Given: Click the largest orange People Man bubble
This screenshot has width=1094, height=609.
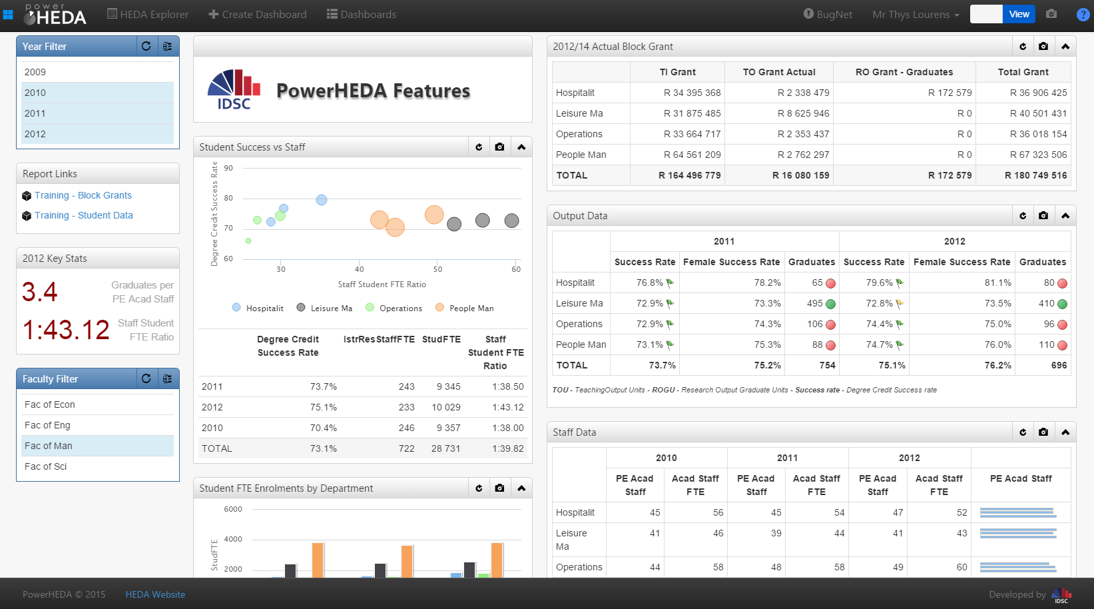Looking at the screenshot, I should point(434,215).
